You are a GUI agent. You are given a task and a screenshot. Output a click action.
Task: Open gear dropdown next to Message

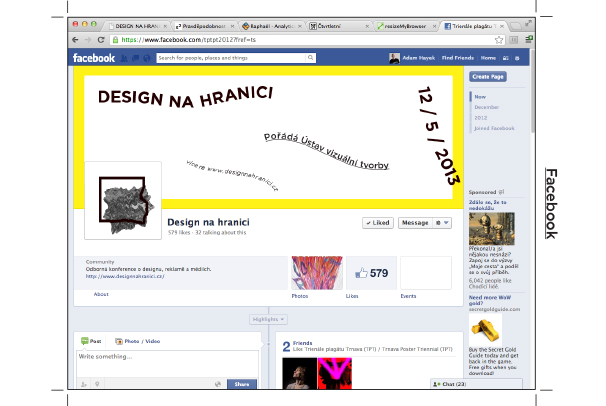(x=443, y=223)
